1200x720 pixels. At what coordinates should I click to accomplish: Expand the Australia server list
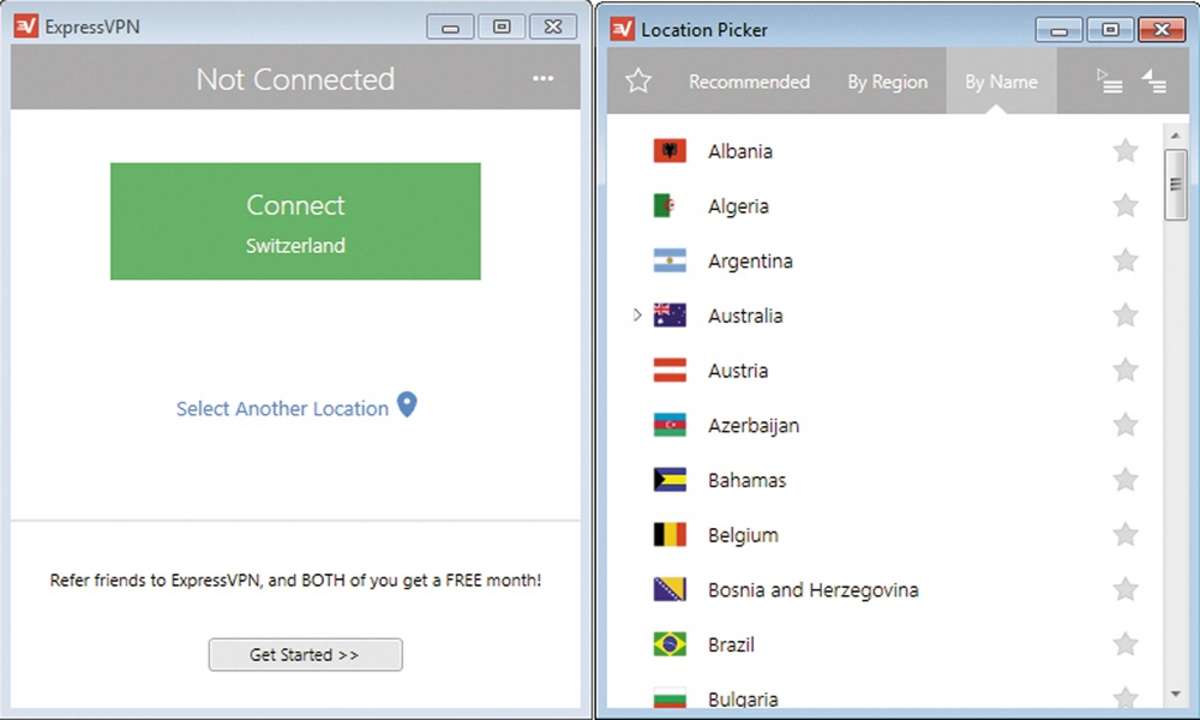[x=637, y=315]
